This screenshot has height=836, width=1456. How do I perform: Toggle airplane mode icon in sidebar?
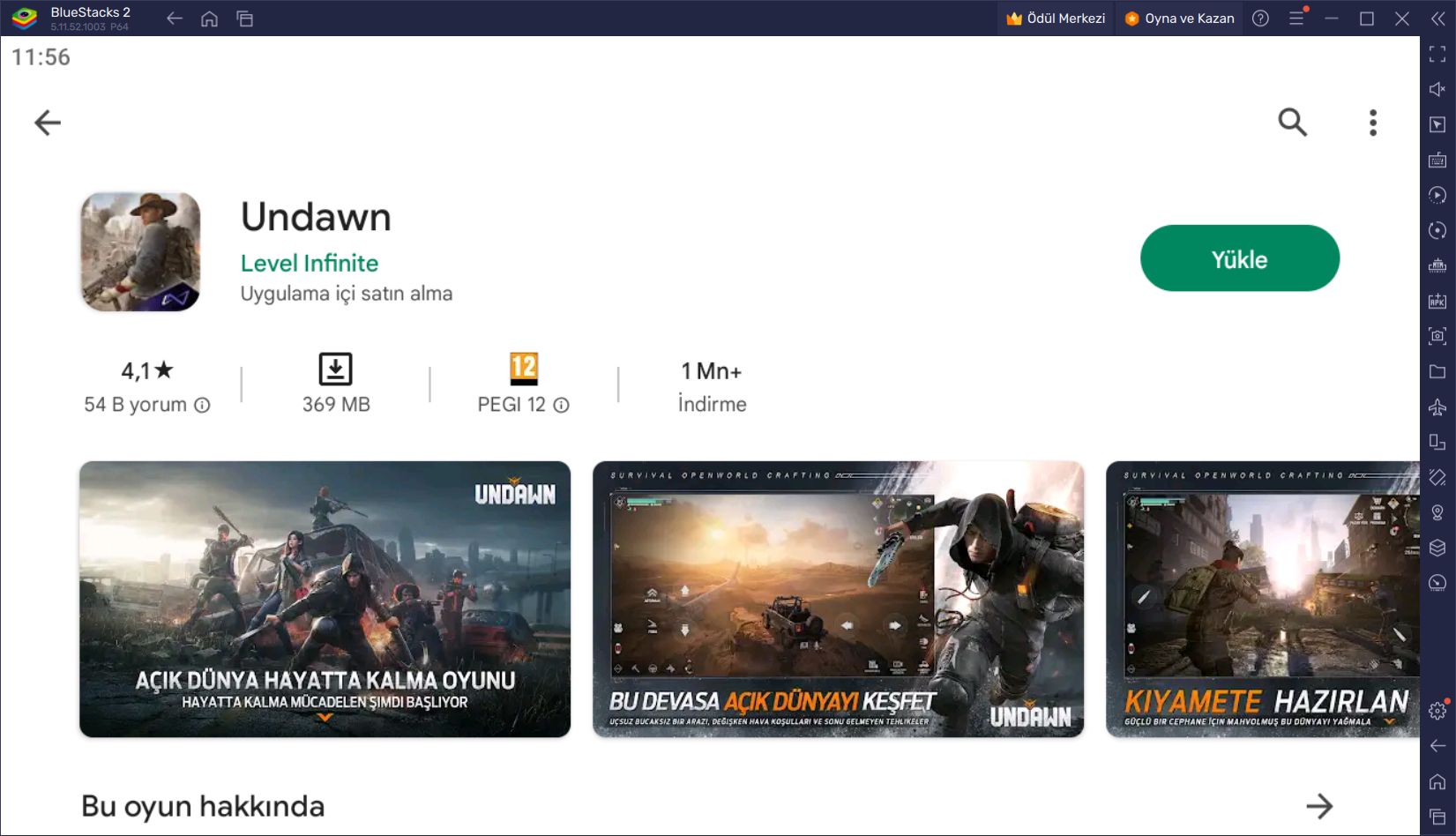pyautogui.click(x=1437, y=407)
